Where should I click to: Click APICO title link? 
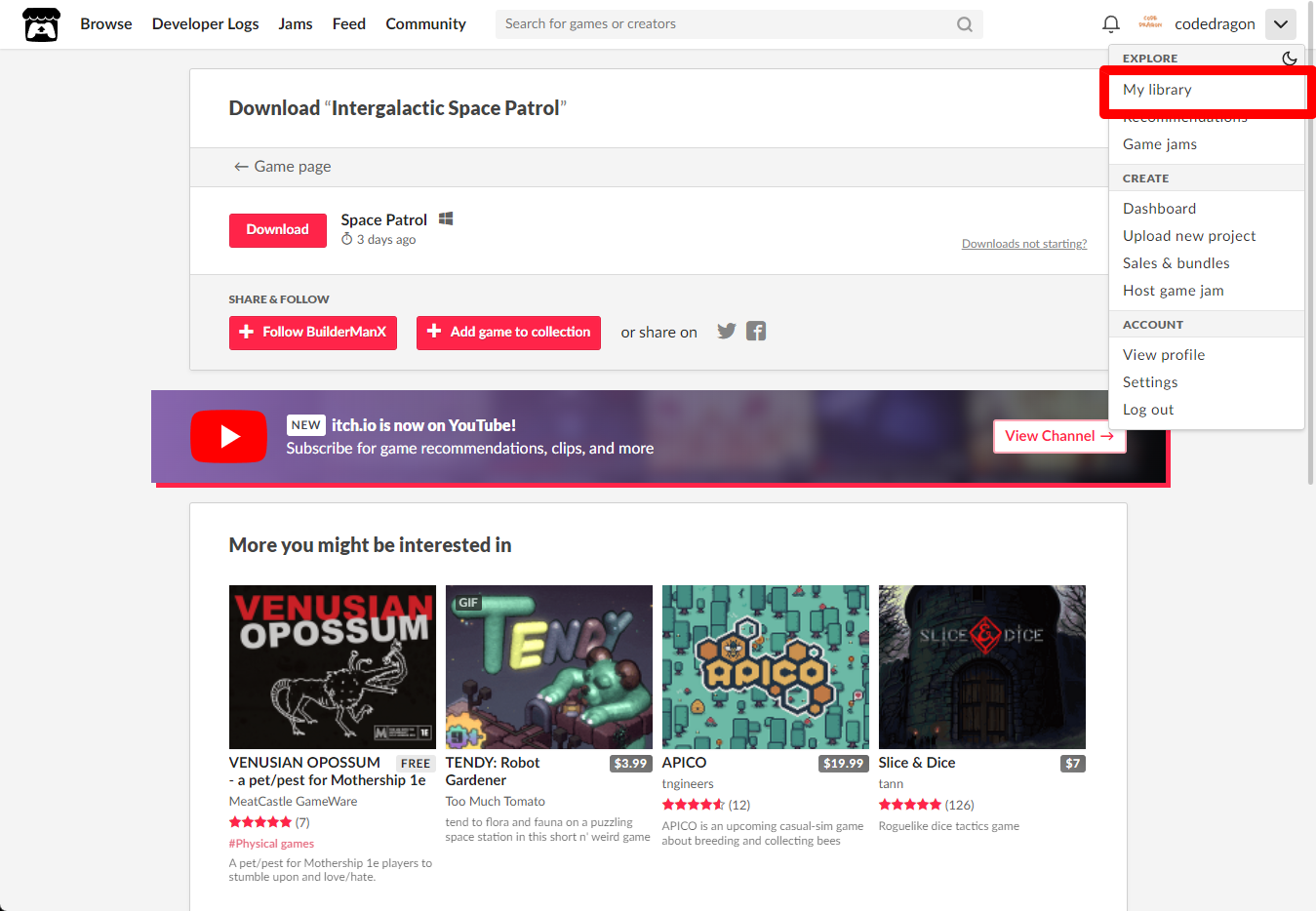click(x=684, y=763)
